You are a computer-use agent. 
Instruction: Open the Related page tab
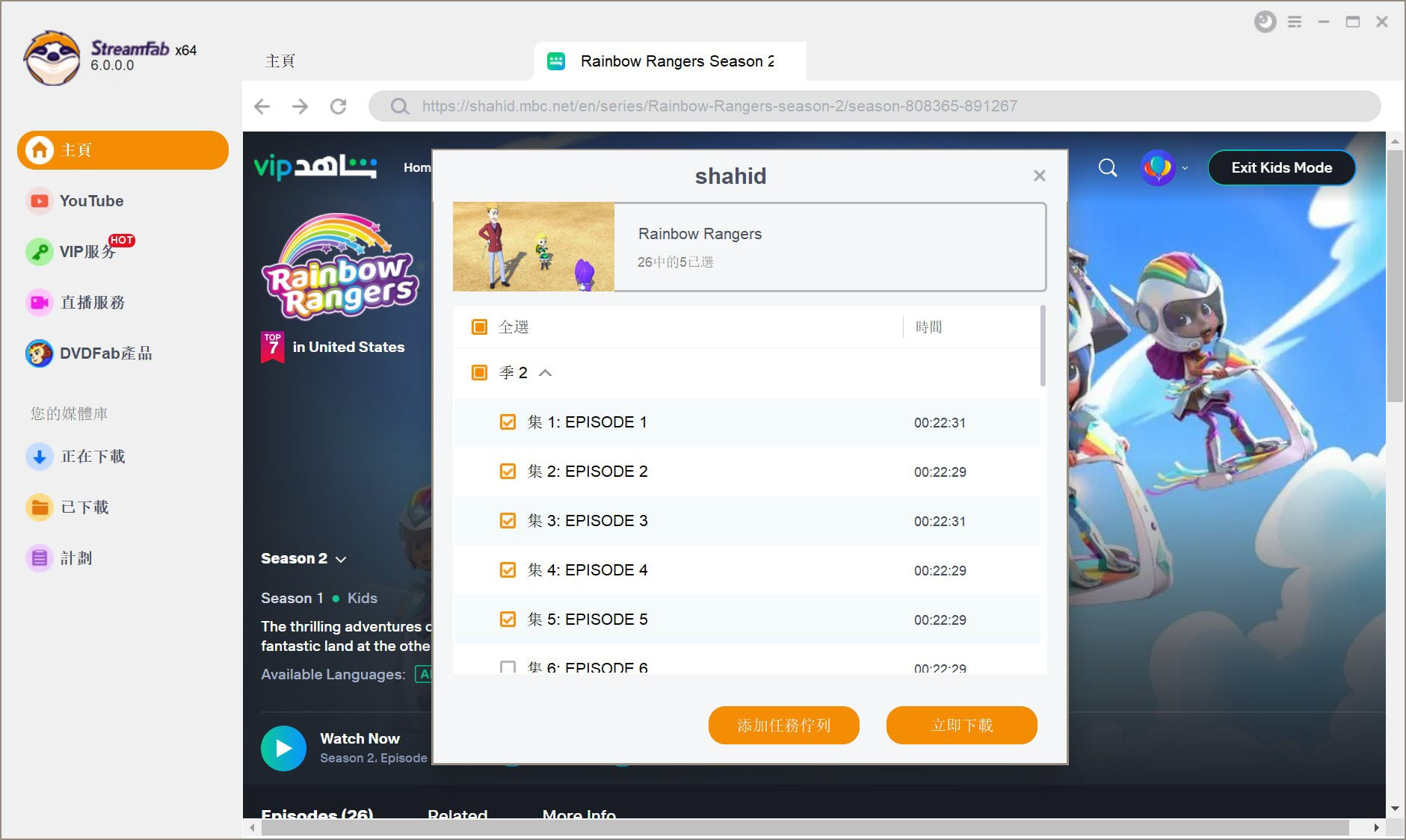coord(457,814)
